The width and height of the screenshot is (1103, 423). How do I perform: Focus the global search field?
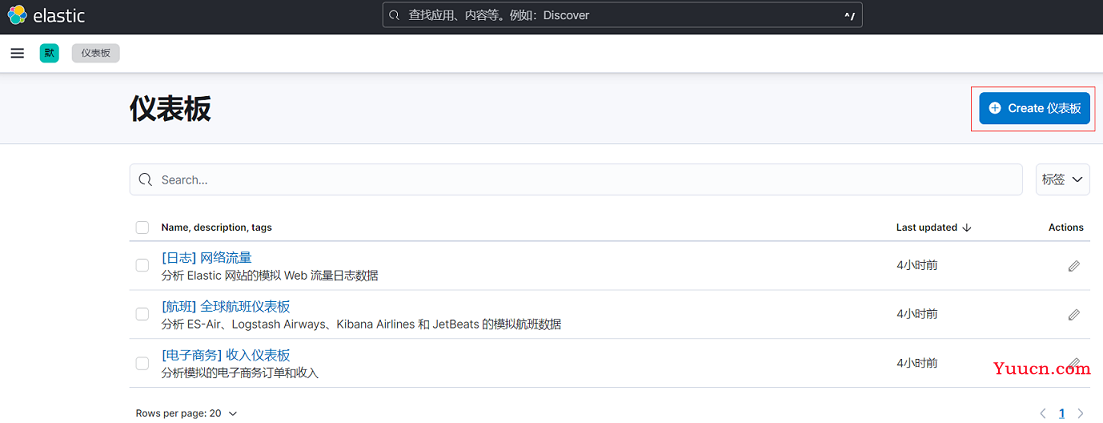(x=622, y=15)
